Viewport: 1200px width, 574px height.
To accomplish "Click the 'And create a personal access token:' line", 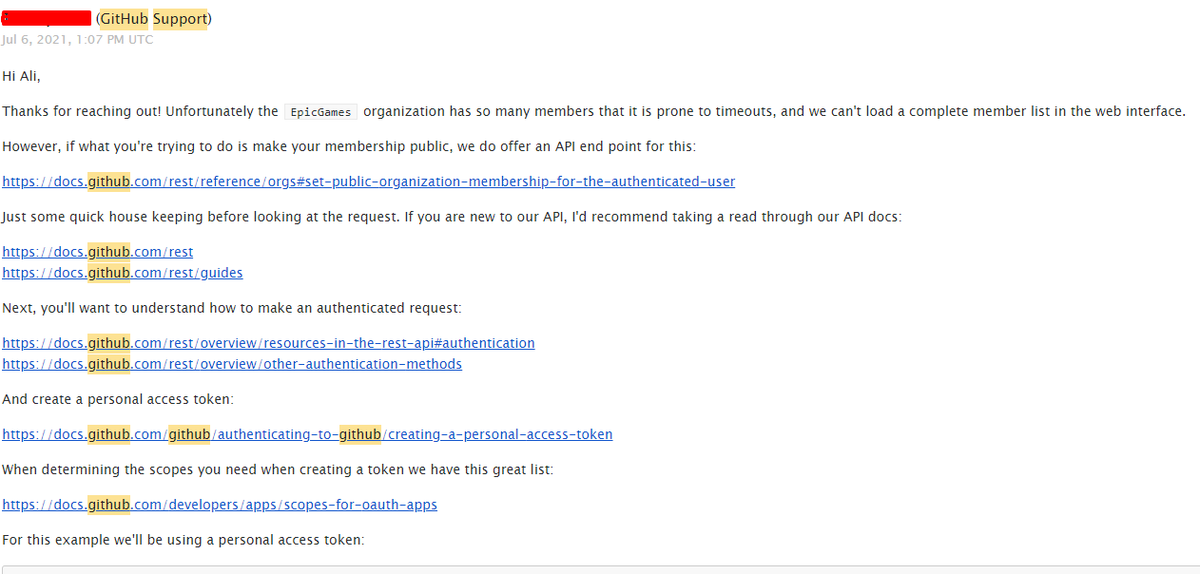I will [x=118, y=399].
